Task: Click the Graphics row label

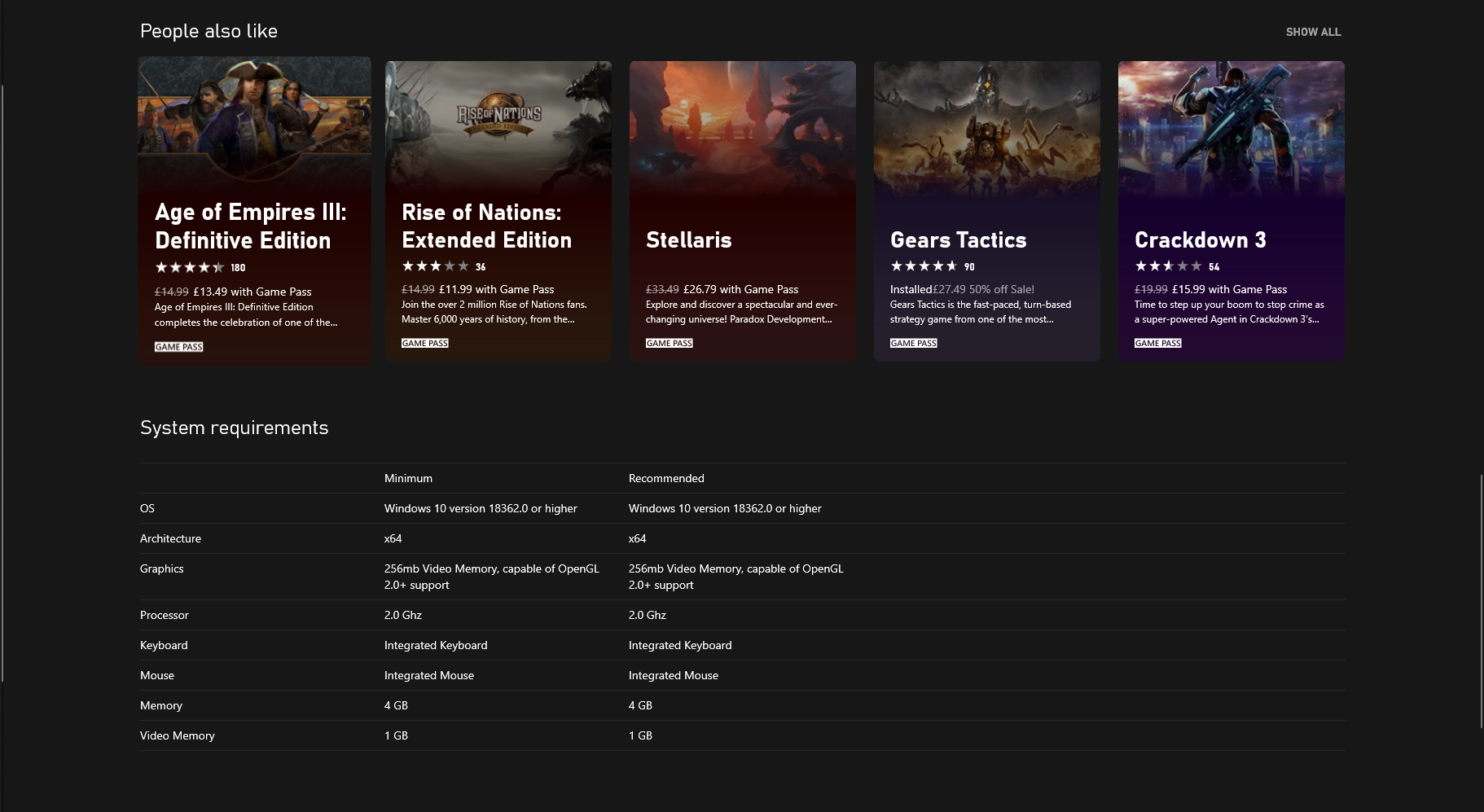Action: click(x=161, y=568)
